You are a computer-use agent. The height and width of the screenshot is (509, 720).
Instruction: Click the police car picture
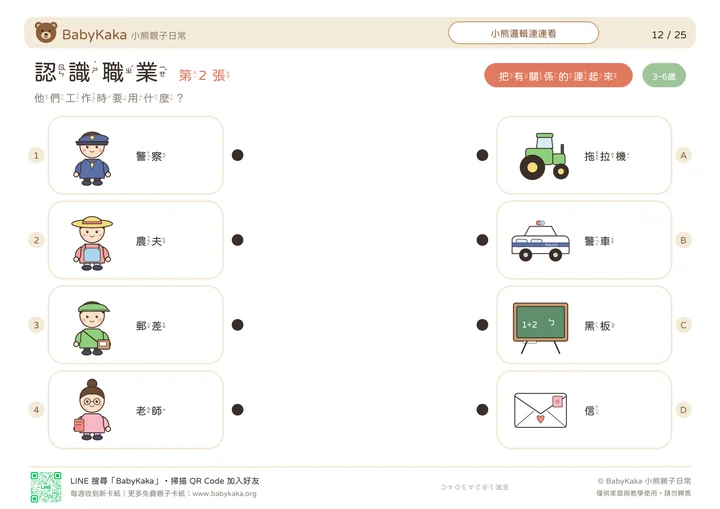(540, 241)
